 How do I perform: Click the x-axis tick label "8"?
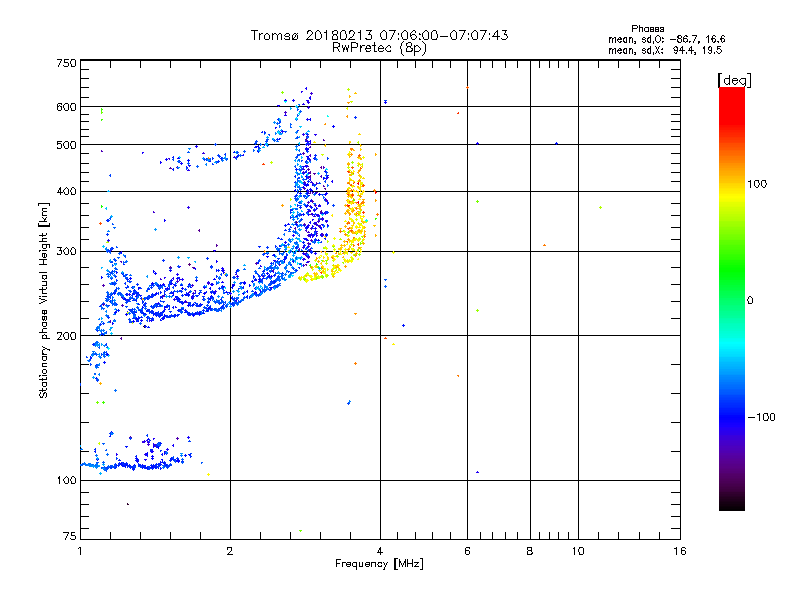pyautogui.click(x=530, y=552)
